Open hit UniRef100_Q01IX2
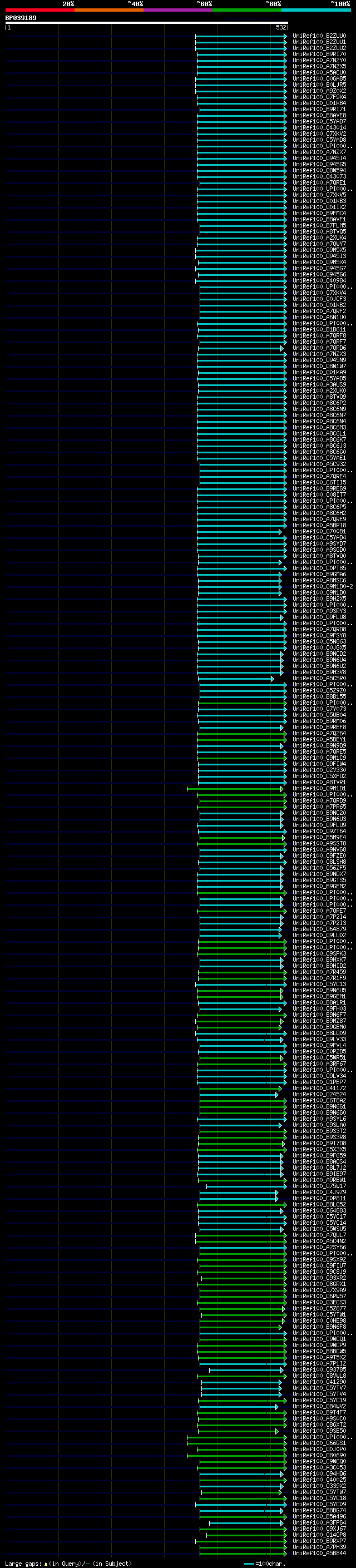 click(319, 207)
